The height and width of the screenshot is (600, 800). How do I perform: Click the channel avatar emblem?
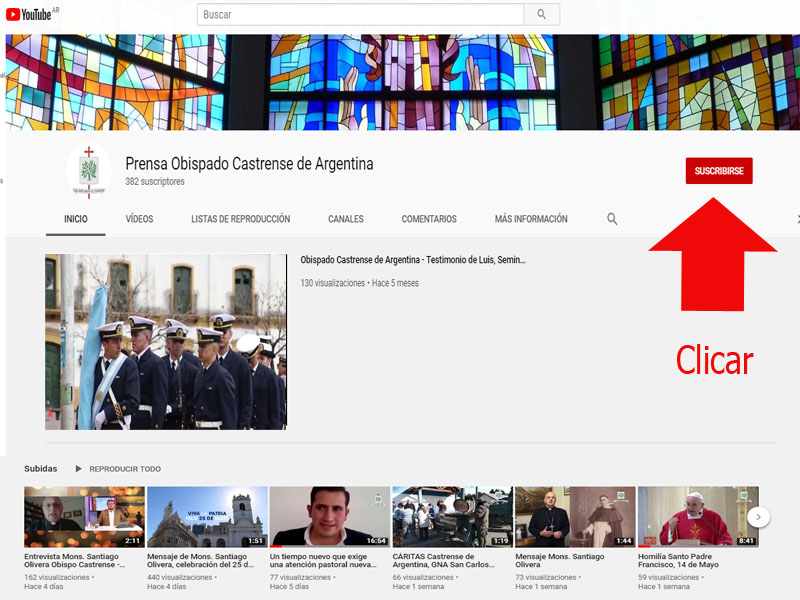89,171
